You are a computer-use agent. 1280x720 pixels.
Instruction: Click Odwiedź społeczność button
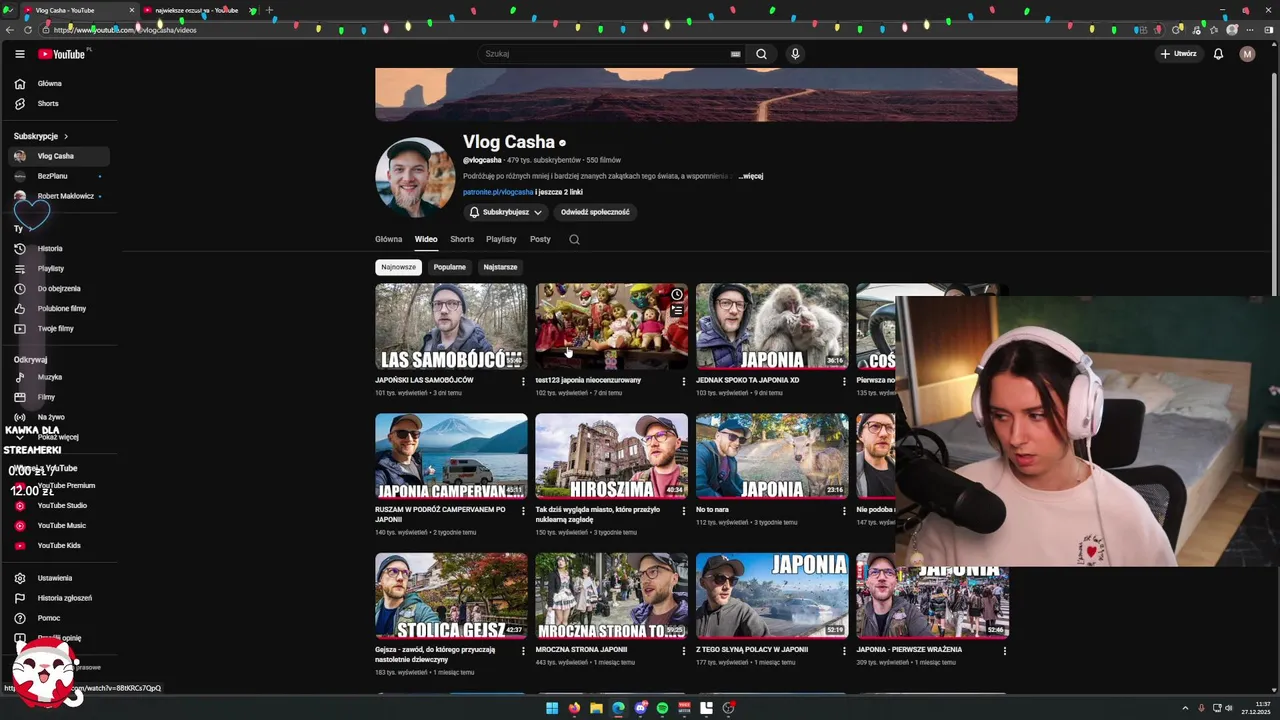(x=595, y=212)
